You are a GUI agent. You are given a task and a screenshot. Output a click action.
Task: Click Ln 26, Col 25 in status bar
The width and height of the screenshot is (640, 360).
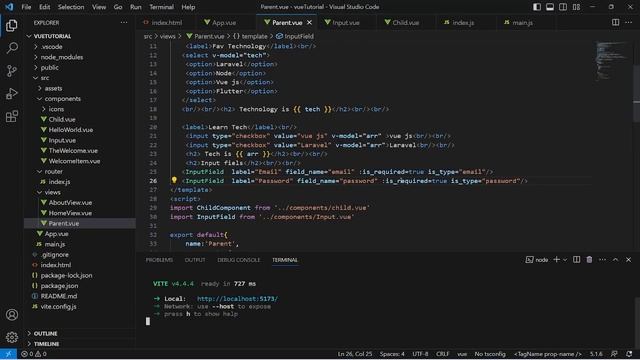coord(355,354)
